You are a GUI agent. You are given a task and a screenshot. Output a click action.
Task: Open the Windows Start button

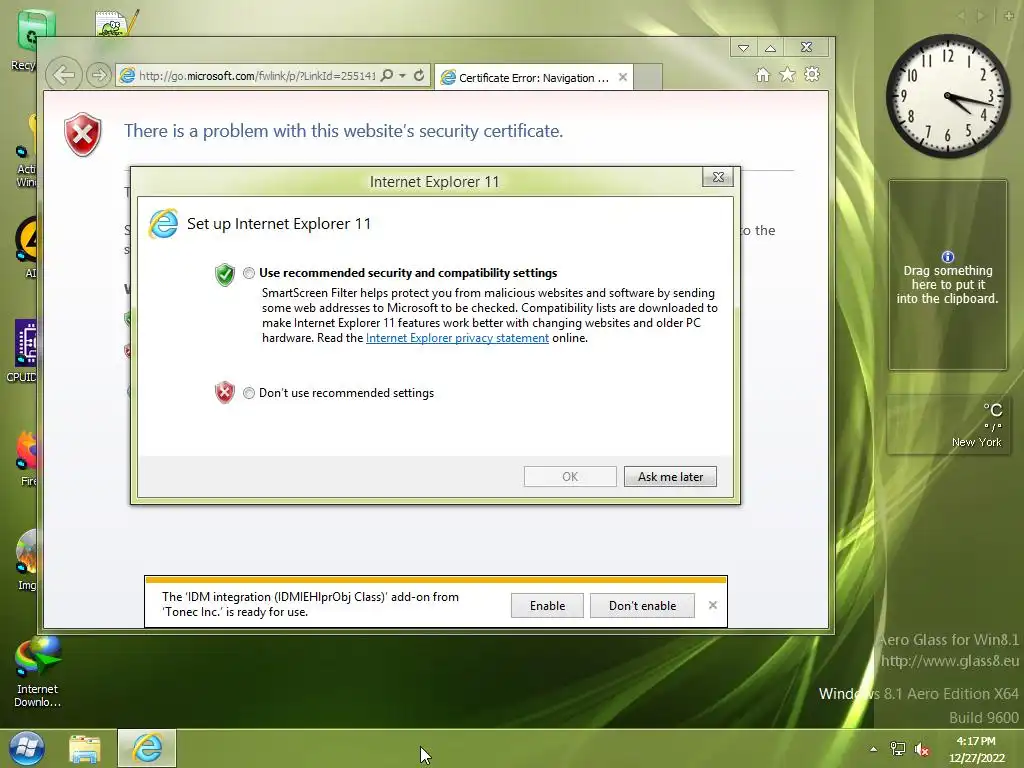point(27,748)
